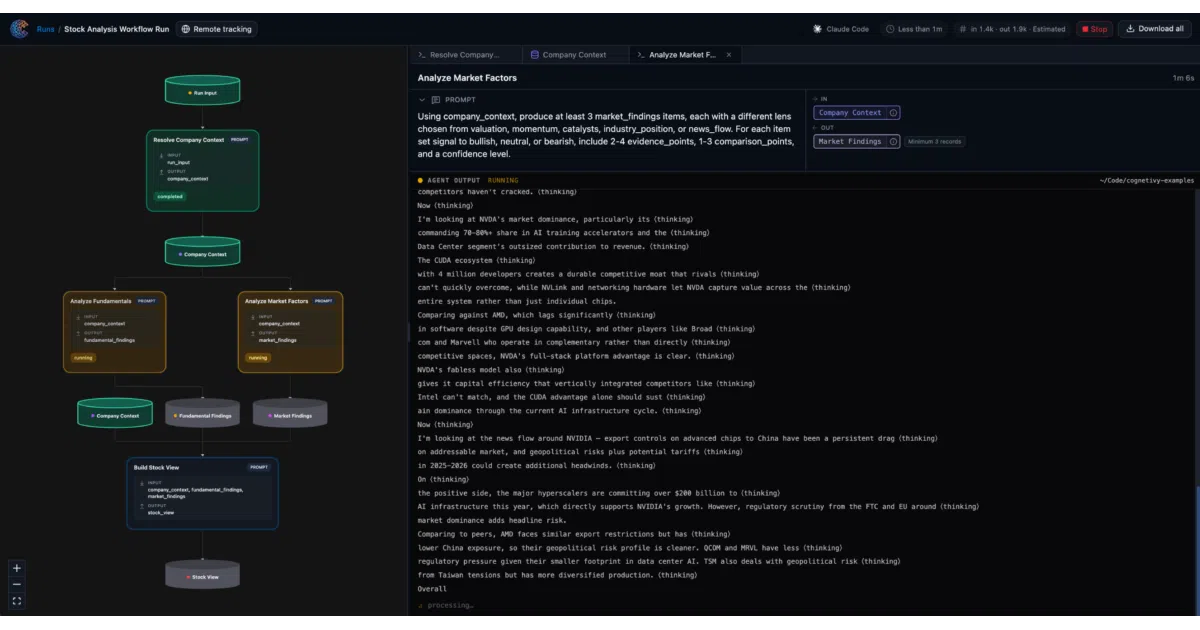
Task: Click the ~/Code/cognetivy-examples path label
Action: [1146, 180]
